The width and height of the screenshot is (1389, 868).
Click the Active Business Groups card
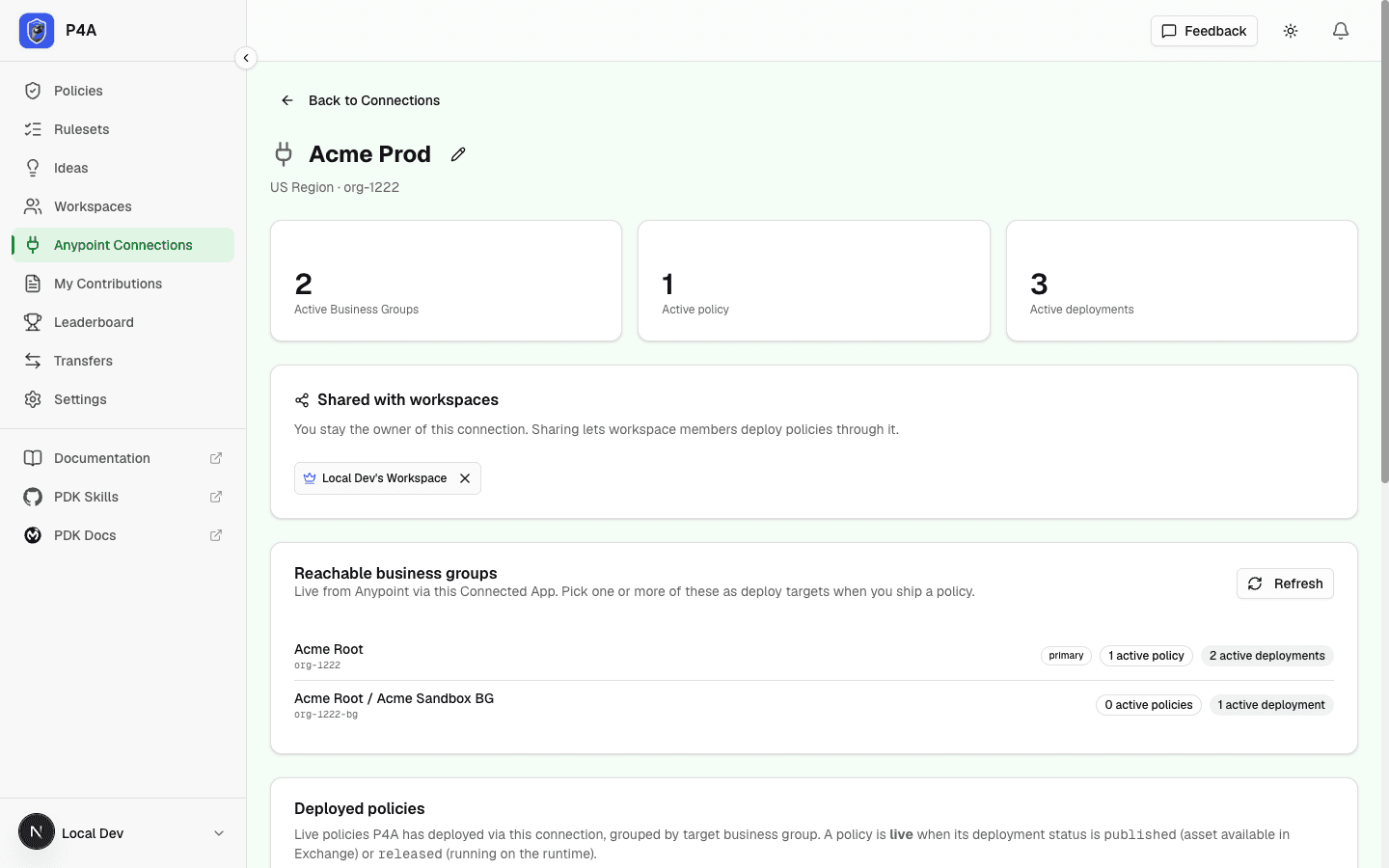(446, 281)
